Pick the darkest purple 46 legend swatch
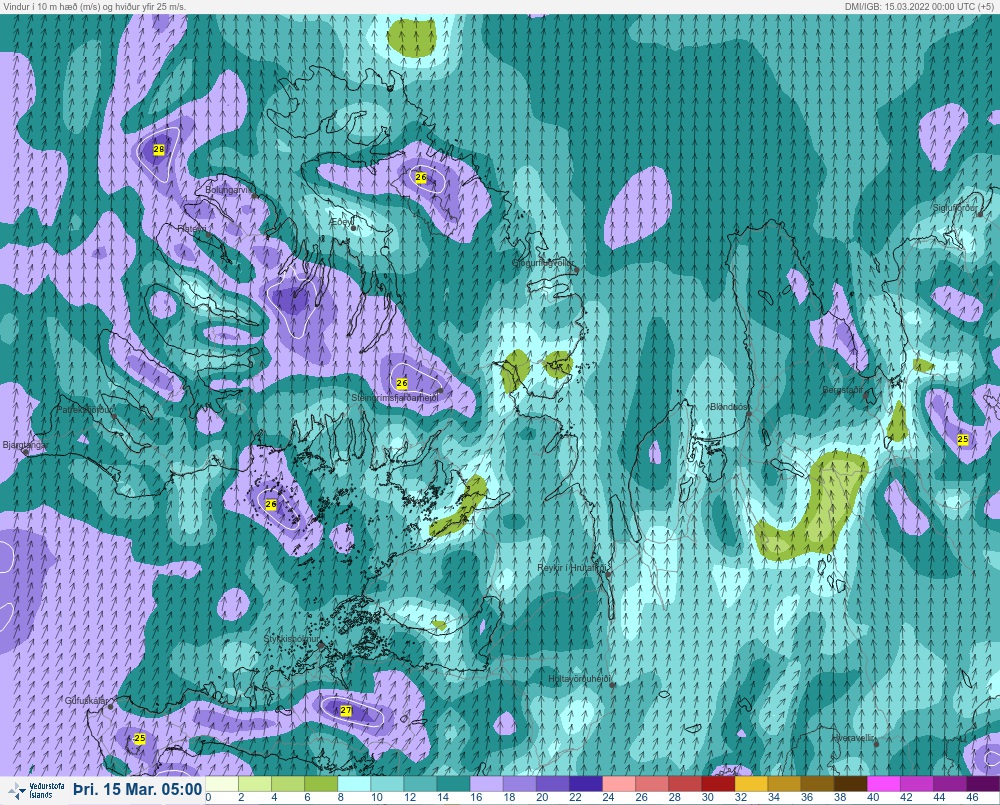 [x=983, y=784]
